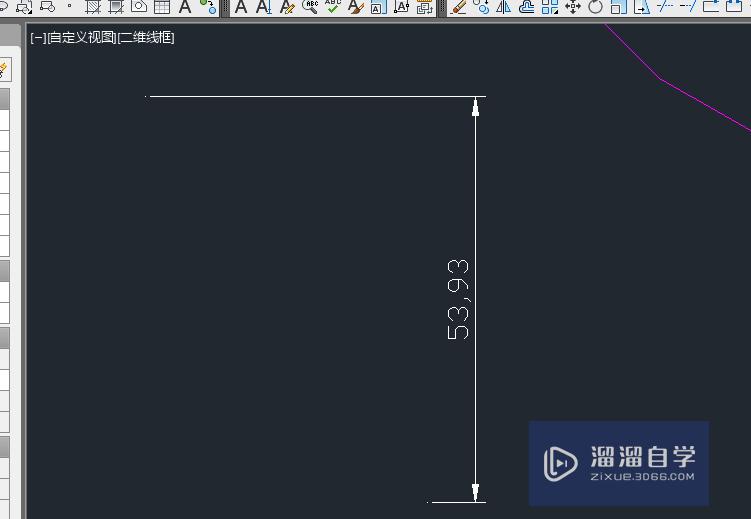Select the 53,93 dimension text
The width and height of the screenshot is (751, 519).
(457, 299)
